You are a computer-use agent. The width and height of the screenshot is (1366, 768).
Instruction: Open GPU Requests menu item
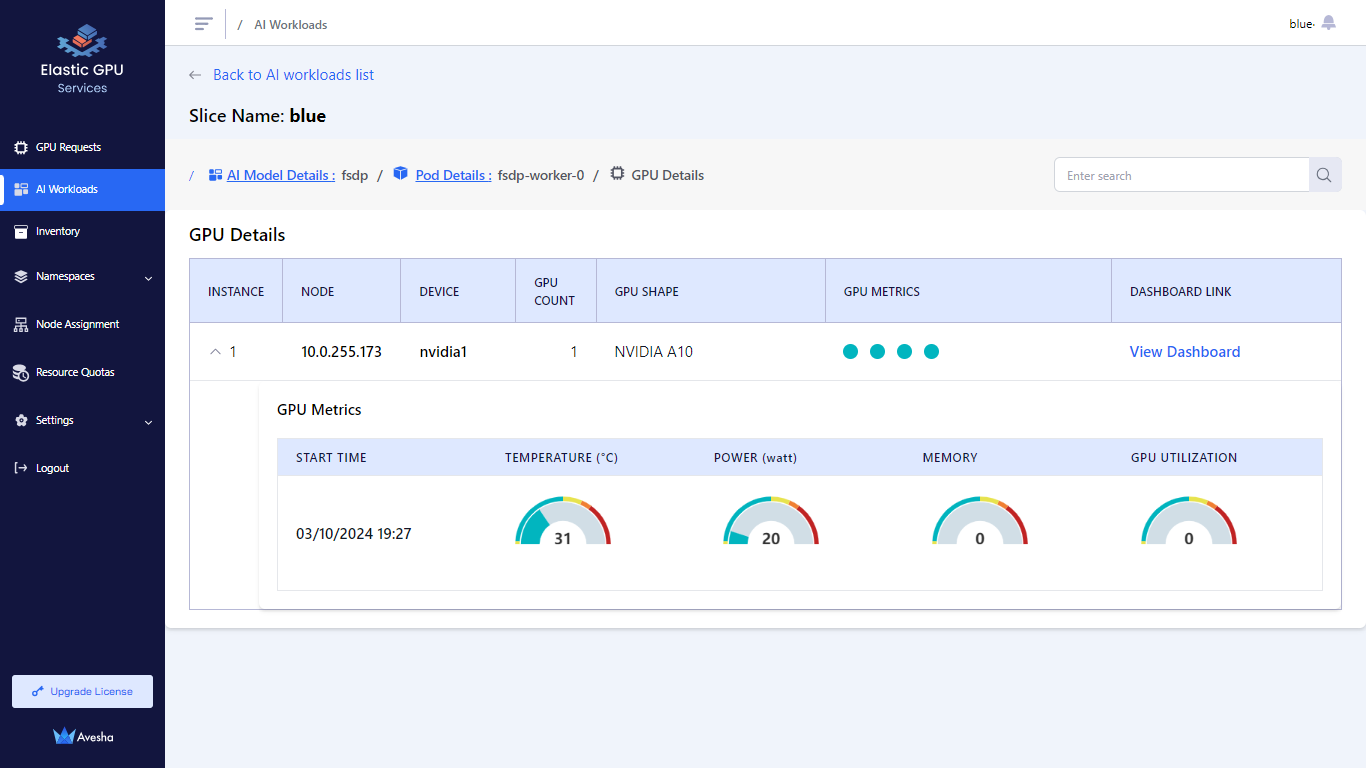tap(82, 147)
